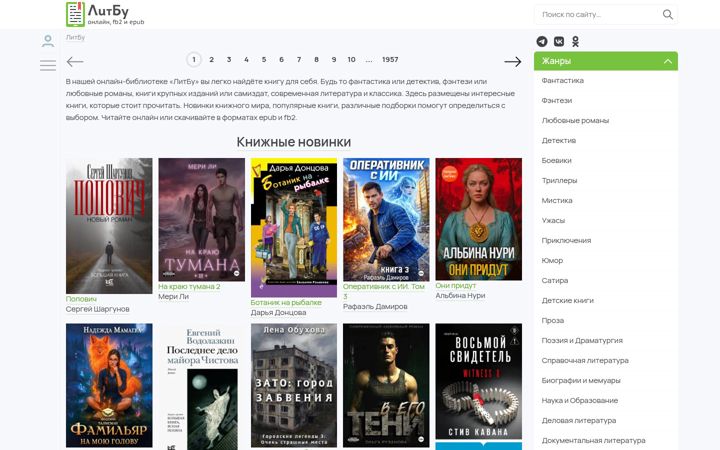
Task: Open the Детектив genre
Action: tap(558, 141)
